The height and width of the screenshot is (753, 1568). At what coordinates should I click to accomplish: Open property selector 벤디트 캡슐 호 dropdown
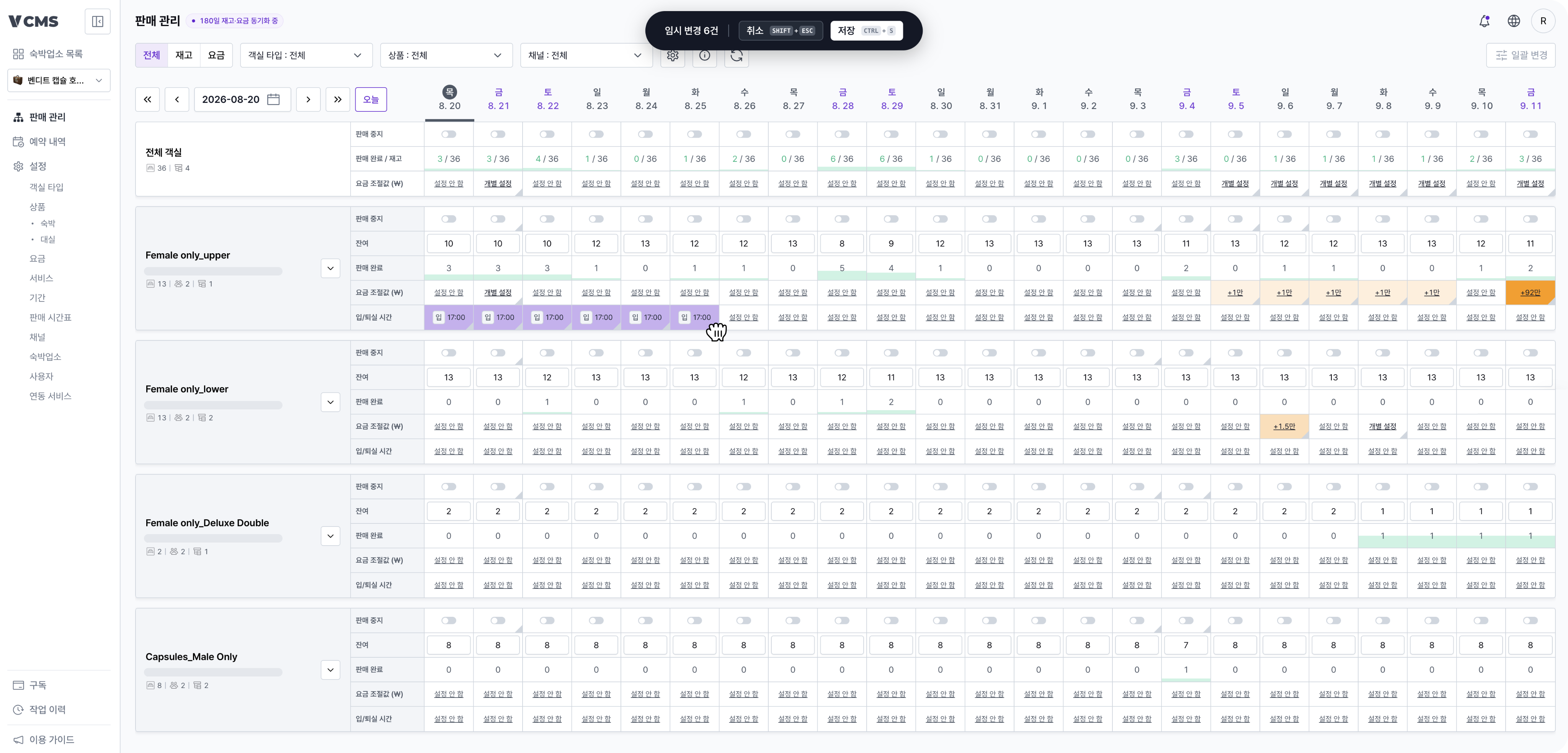(x=59, y=80)
